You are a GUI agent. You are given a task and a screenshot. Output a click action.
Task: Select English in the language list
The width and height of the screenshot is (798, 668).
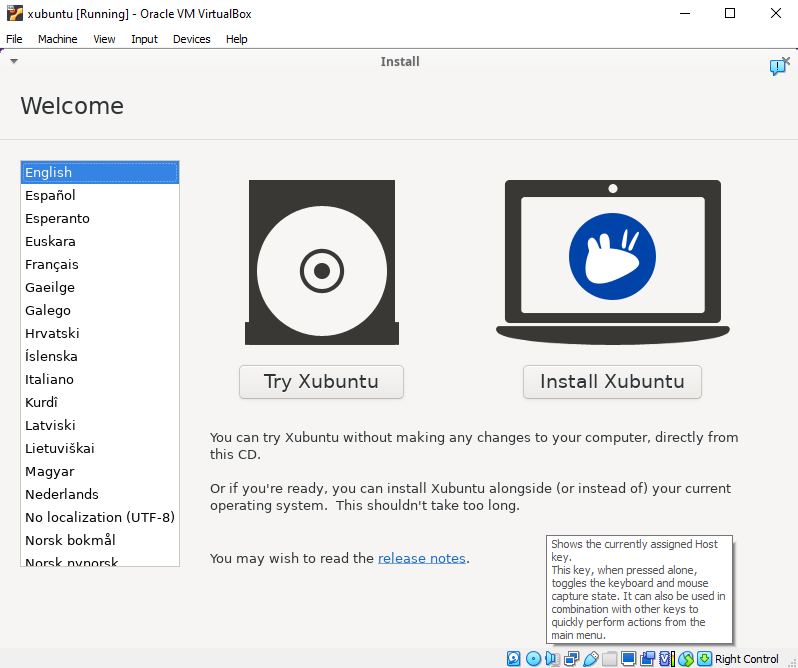pyautogui.click(x=100, y=172)
